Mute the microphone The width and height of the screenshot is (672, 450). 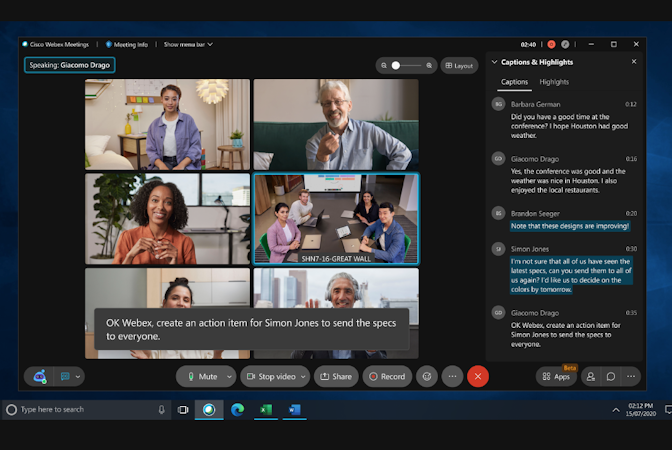pos(203,377)
